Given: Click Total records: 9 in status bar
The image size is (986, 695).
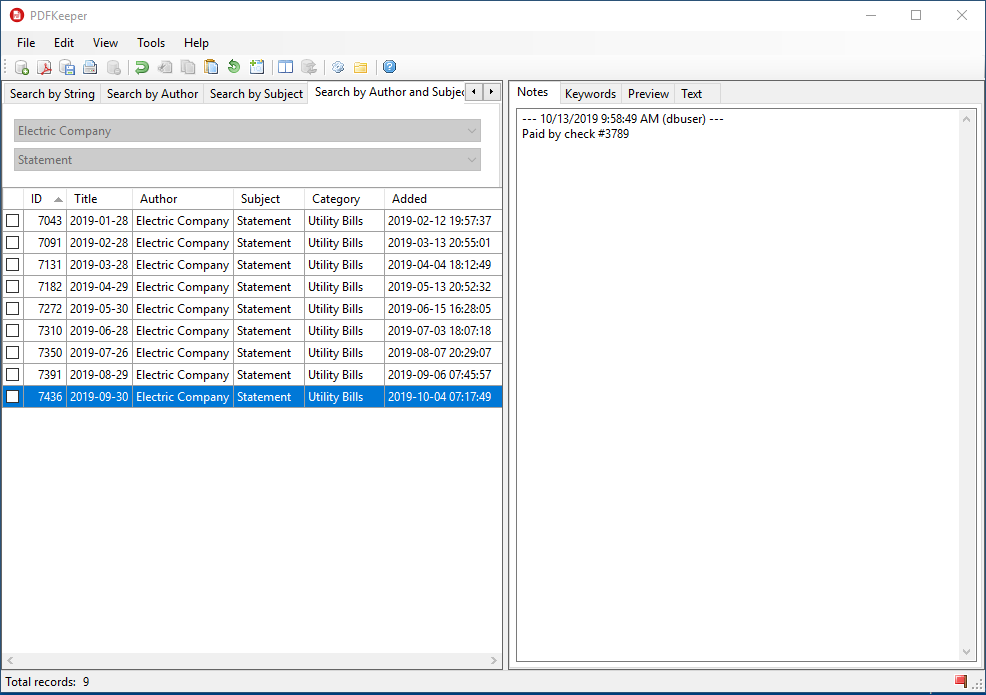Looking at the screenshot, I should point(47,682).
